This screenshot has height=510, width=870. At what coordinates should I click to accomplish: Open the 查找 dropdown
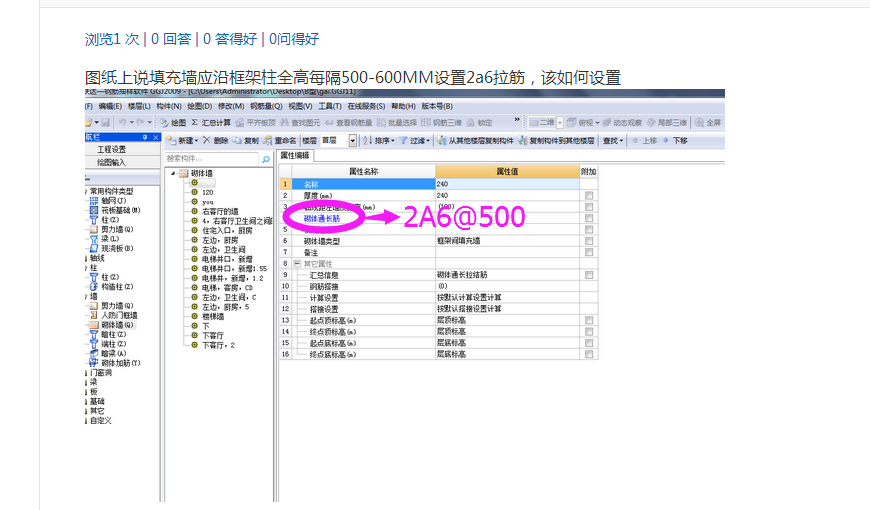point(613,140)
